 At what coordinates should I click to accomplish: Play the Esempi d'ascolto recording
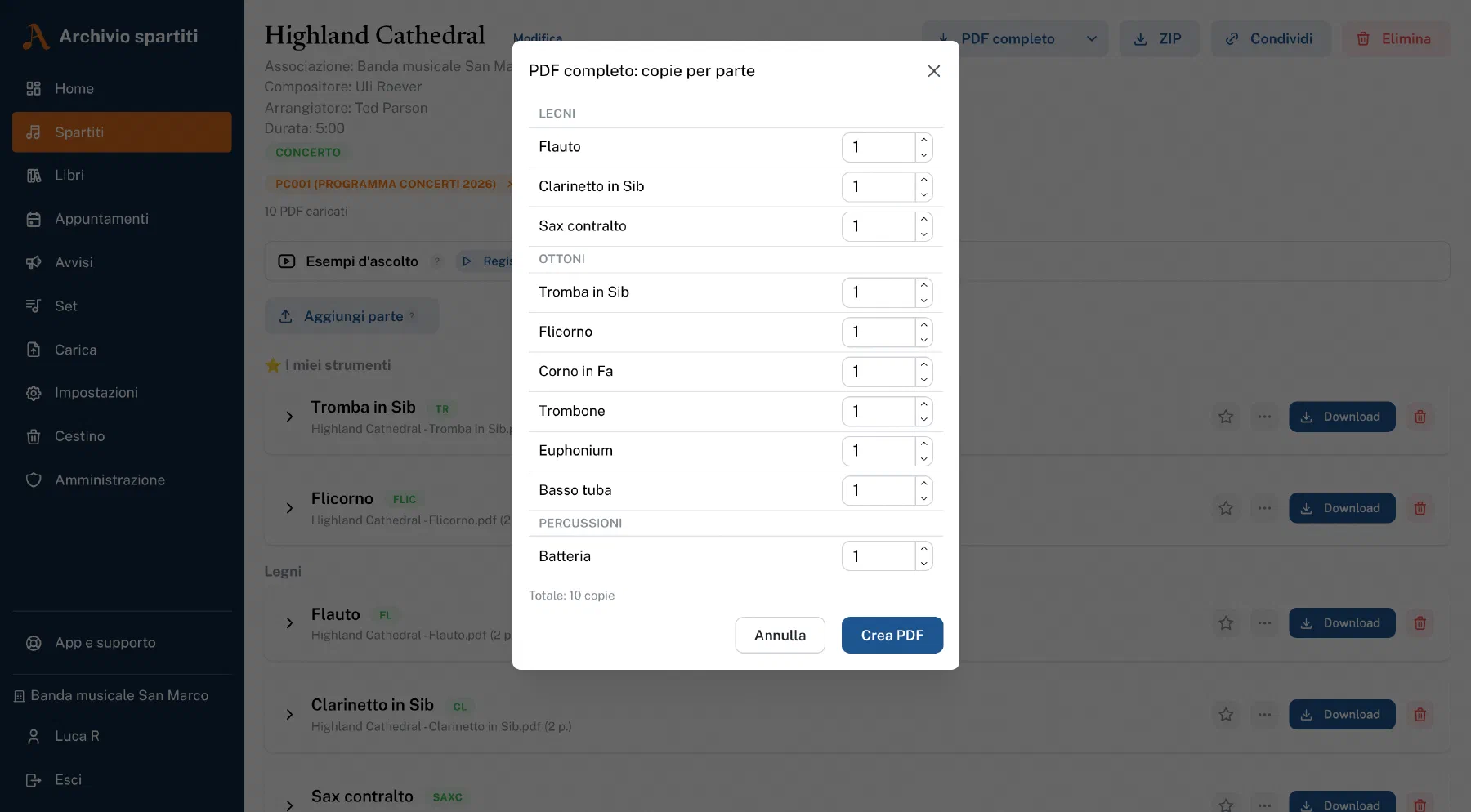pyautogui.click(x=485, y=261)
